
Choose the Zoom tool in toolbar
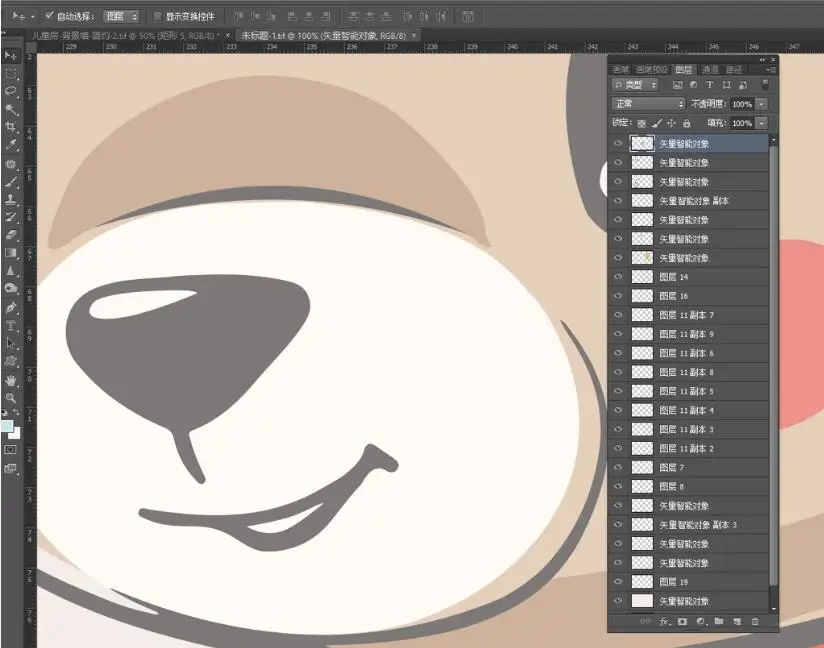tap(11, 398)
